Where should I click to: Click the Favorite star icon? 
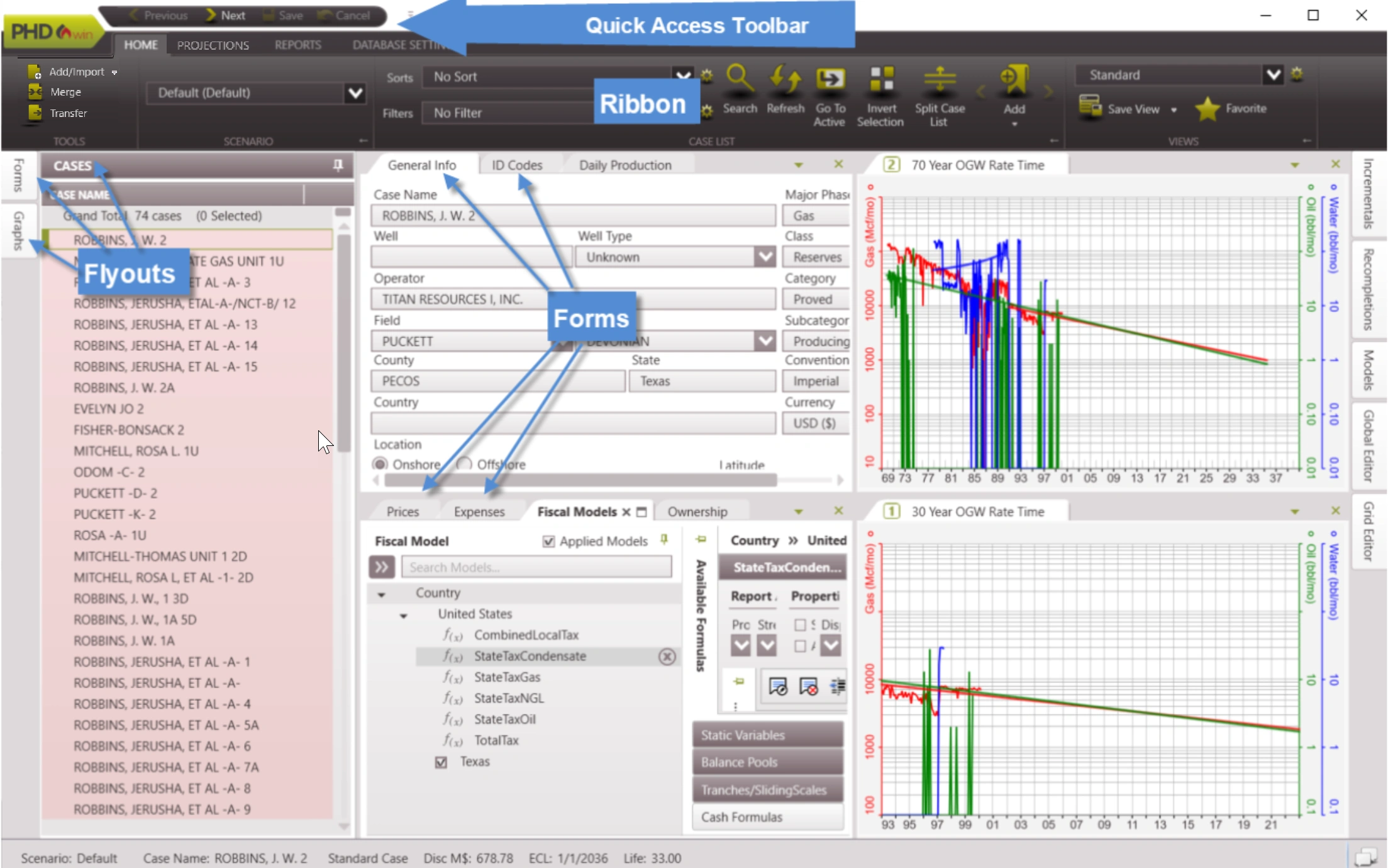click(1207, 109)
